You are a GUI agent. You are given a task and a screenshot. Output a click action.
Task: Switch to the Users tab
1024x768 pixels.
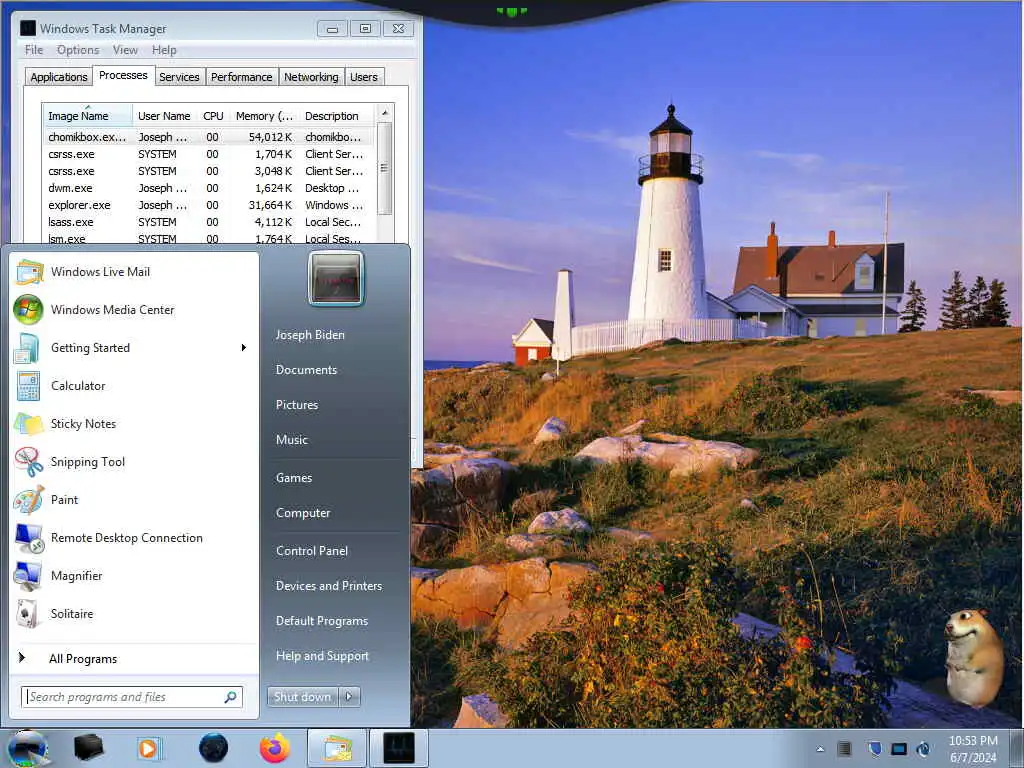click(x=364, y=77)
